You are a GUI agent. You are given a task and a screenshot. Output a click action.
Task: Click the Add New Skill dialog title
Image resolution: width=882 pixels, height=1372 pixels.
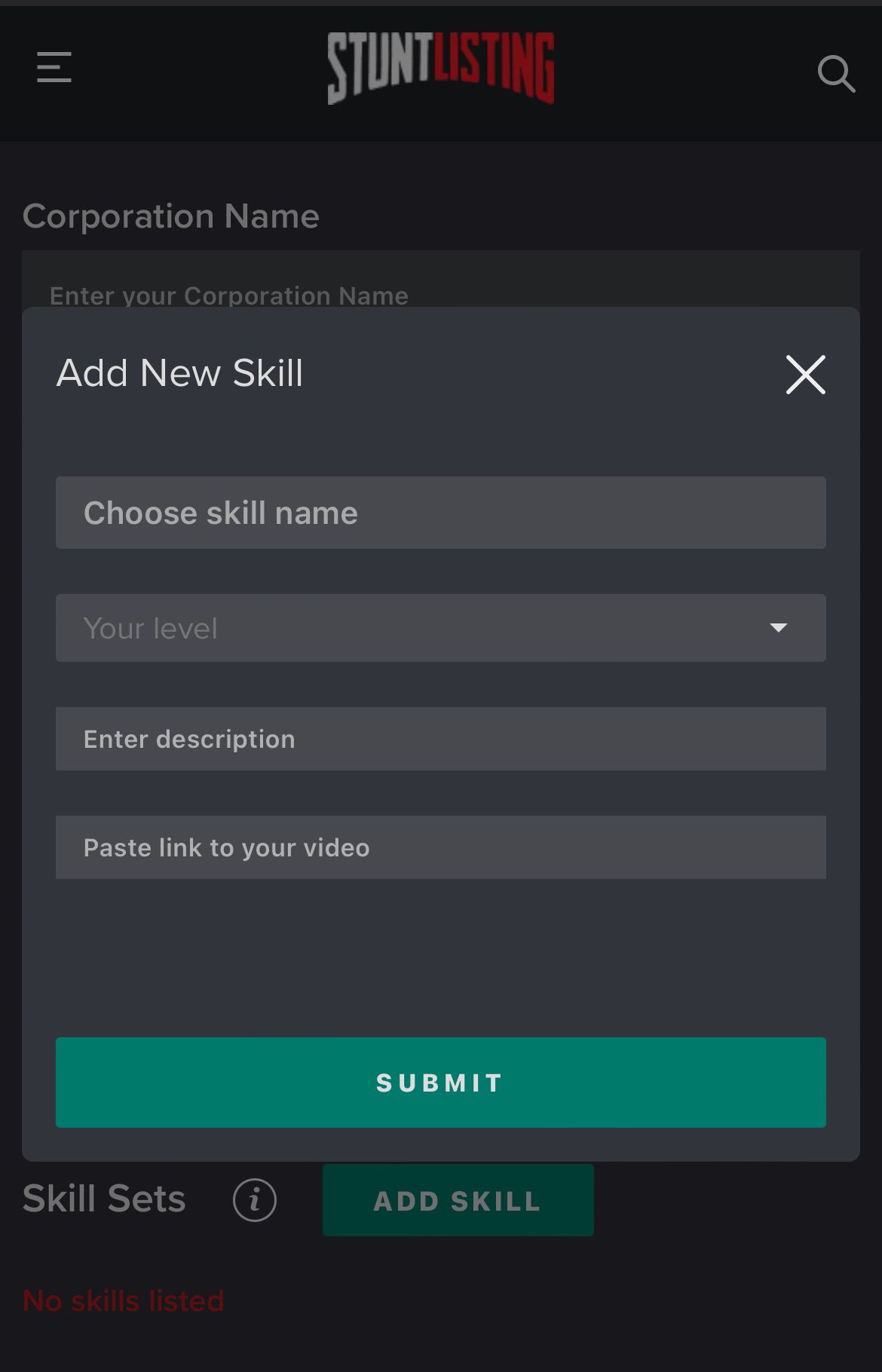coord(180,373)
